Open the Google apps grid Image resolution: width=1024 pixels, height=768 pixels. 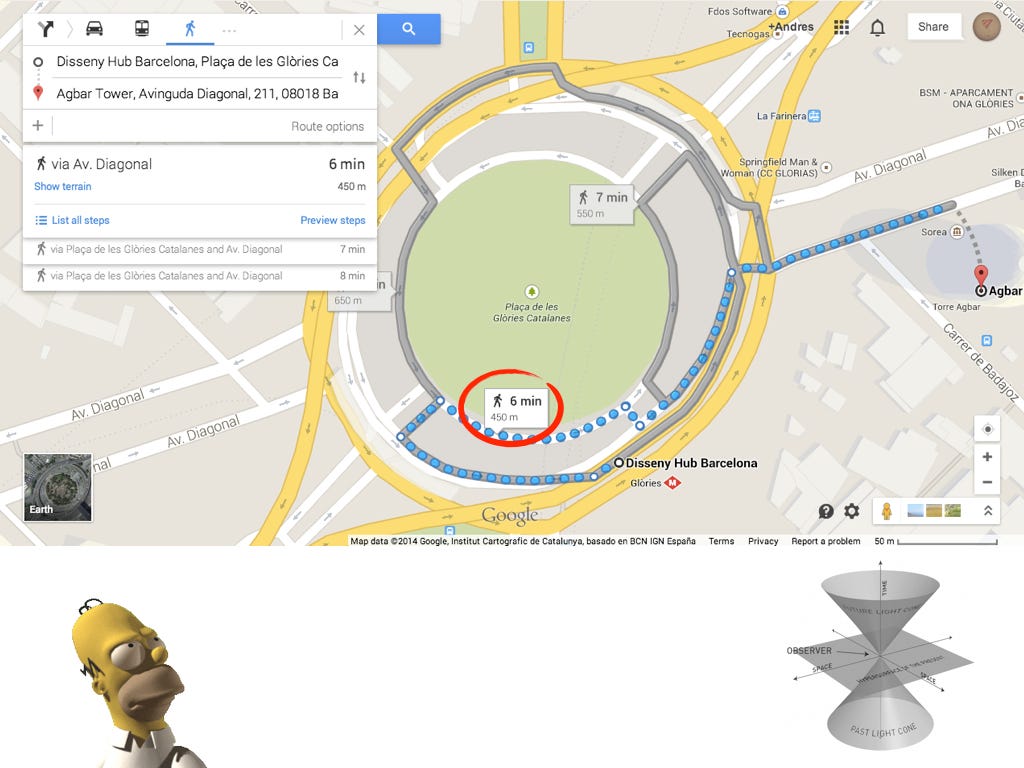tap(841, 27)
